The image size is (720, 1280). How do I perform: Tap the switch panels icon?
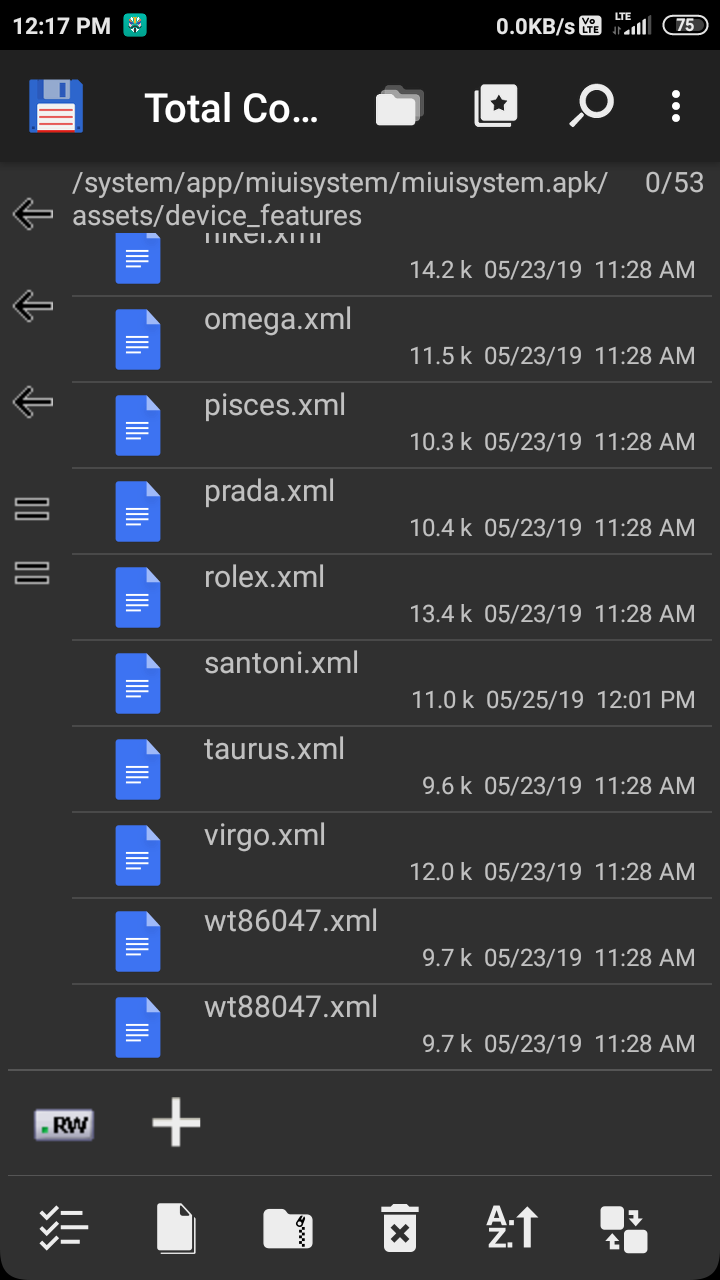pyautogui.click(x=624, y=1229)
